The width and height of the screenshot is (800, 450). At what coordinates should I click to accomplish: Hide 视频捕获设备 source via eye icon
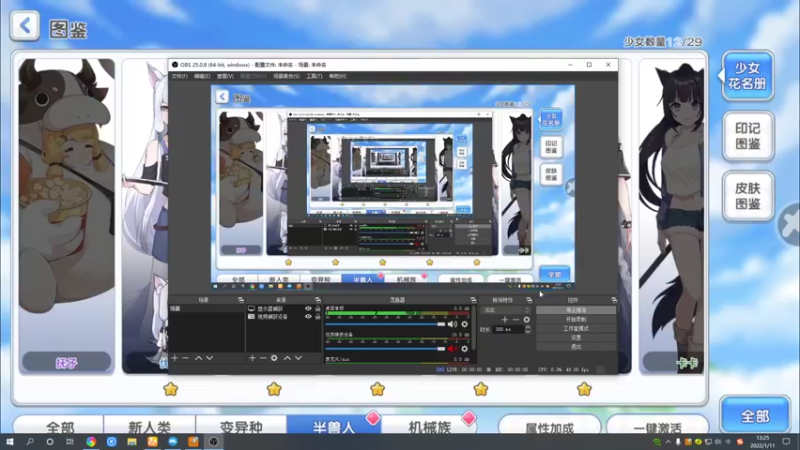pyautogui.click(x=308, y=316)
